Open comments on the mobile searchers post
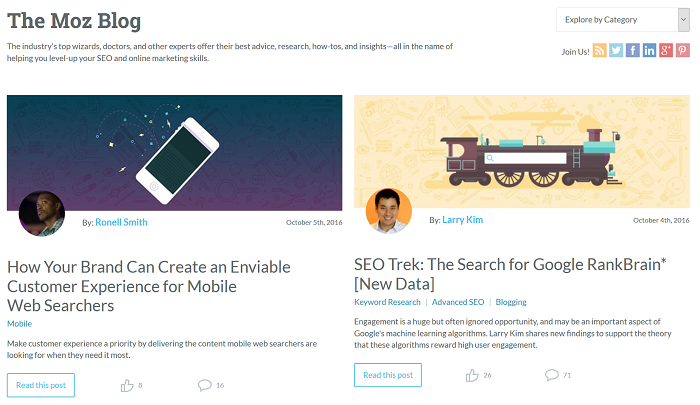This screenshot has height=405, width=700. point(205,385)
